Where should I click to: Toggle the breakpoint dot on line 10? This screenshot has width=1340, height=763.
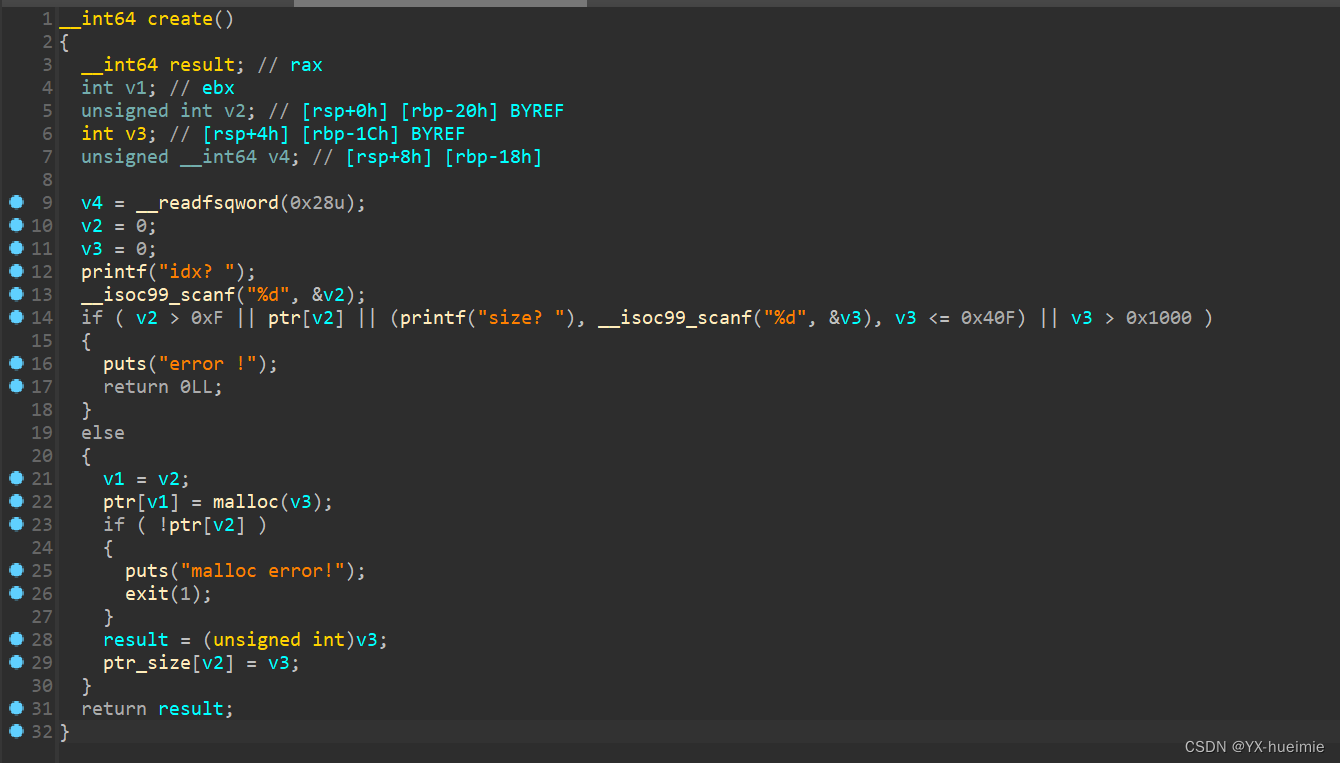point(15,225)
